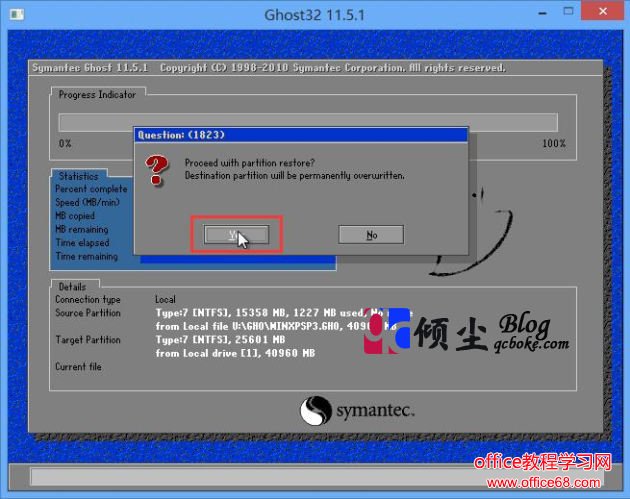The height and width of the screenshot is (499, 630).
Task: Click the 'Proceed with partition restore?' text
Action: point(250,163)
